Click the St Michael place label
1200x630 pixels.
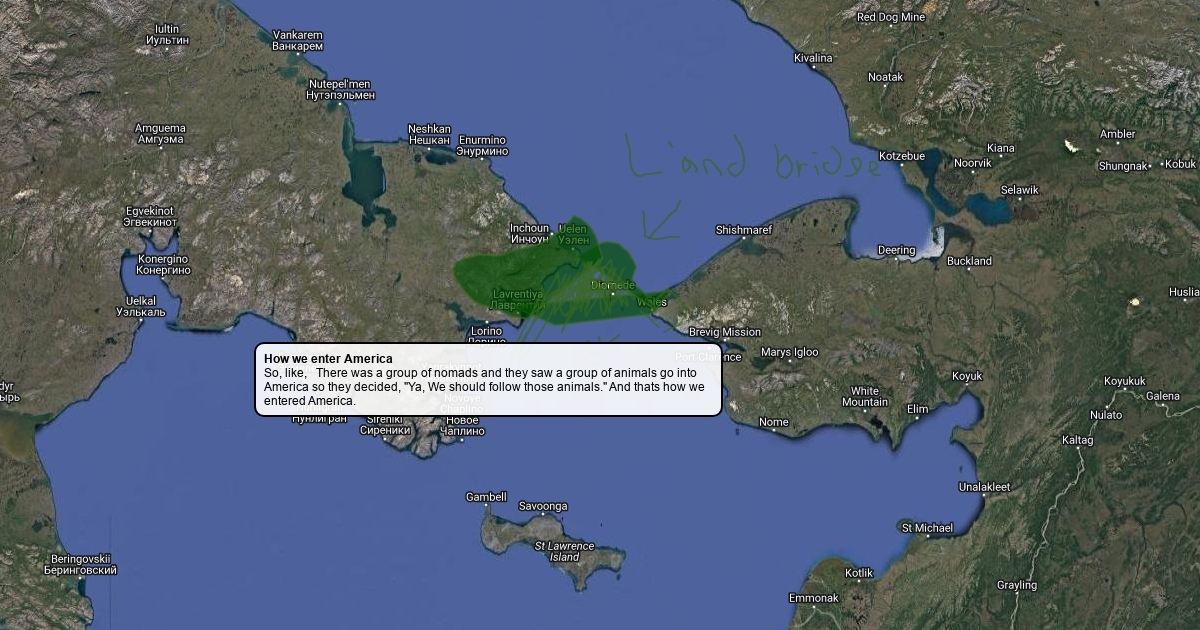point(927,527)
